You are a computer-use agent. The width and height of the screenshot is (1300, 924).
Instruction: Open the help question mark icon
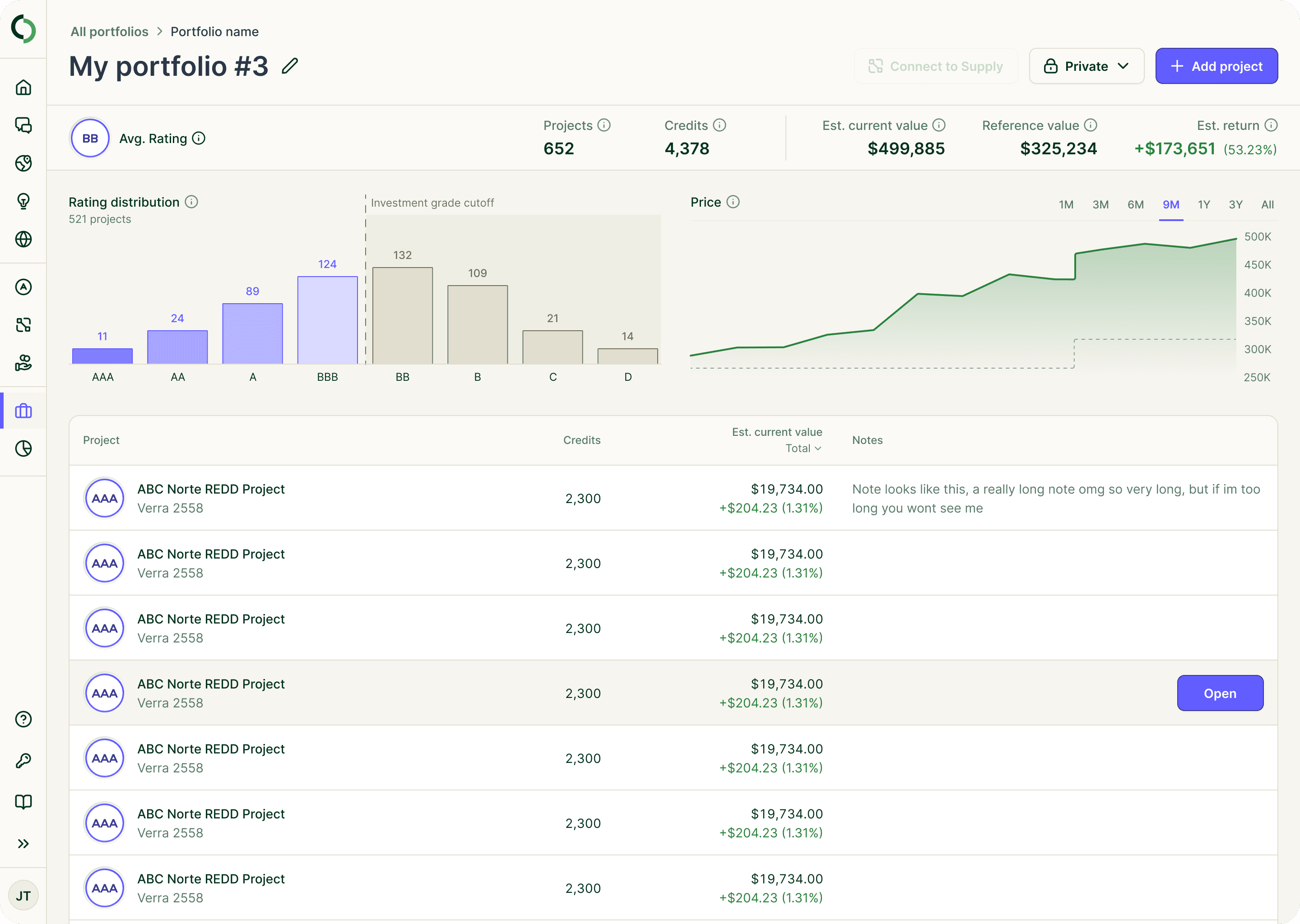(x=23, y=719)
